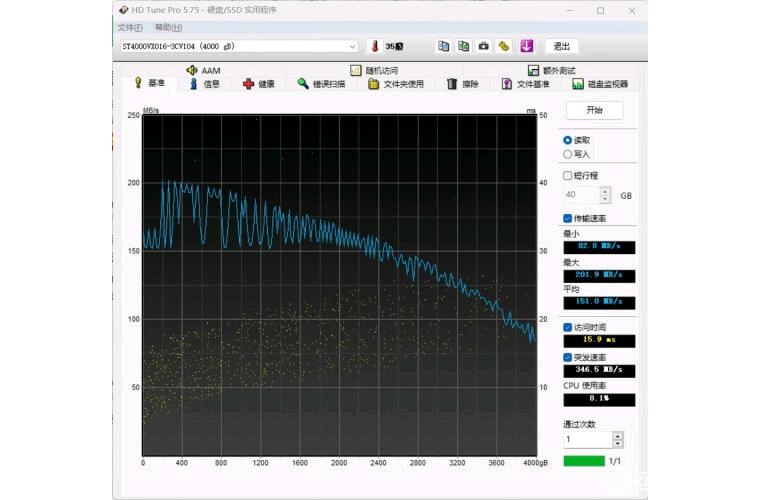Open the 擦除 (Erase) trash can tab

(462, 84)
